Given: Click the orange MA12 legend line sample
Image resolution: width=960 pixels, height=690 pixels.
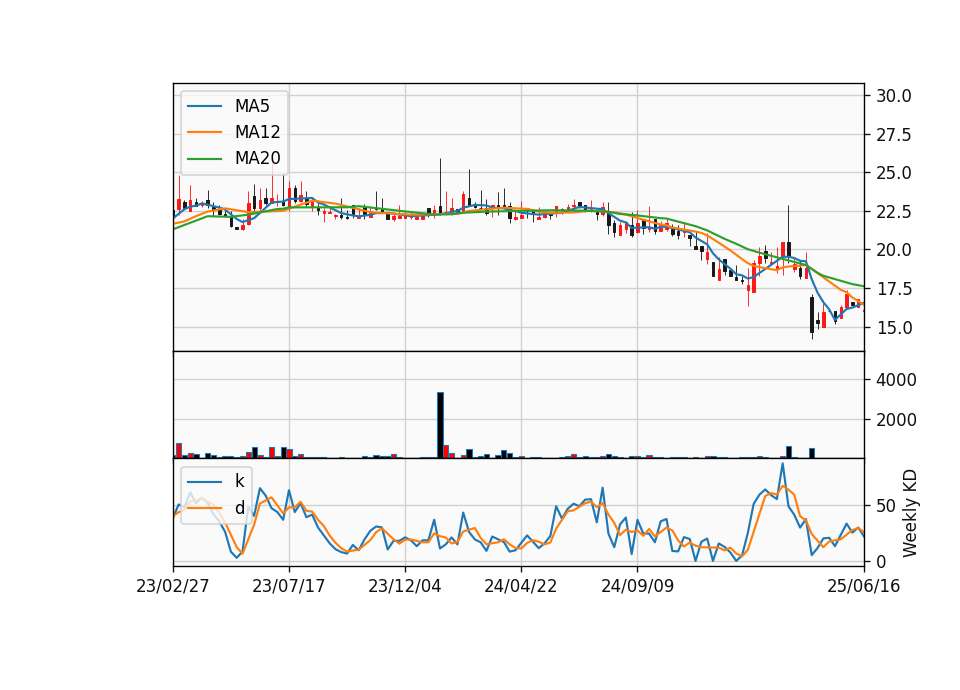Looking at the screenshot, I should coord(204,132).
